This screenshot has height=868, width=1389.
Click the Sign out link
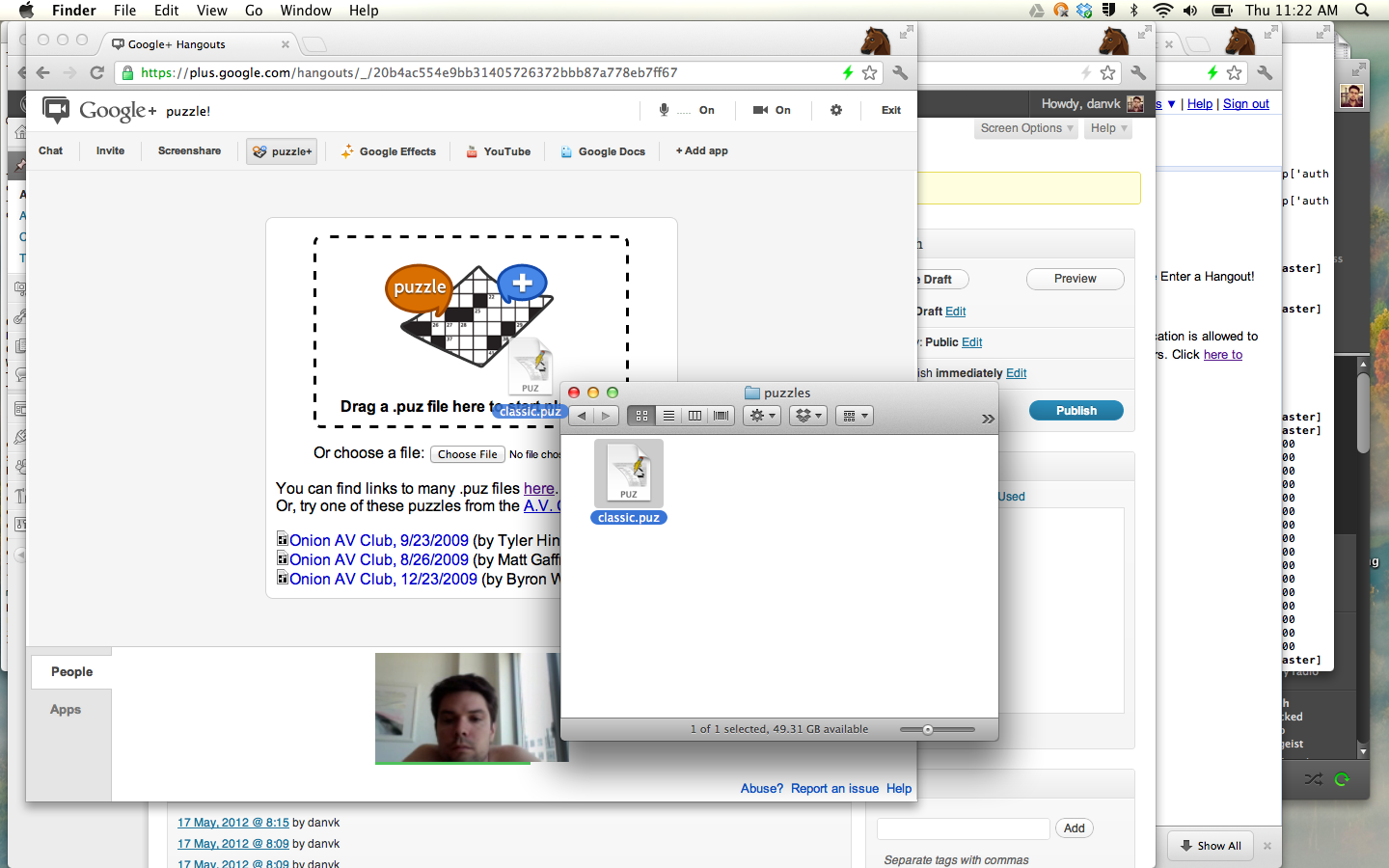(x=1245, y=104)
